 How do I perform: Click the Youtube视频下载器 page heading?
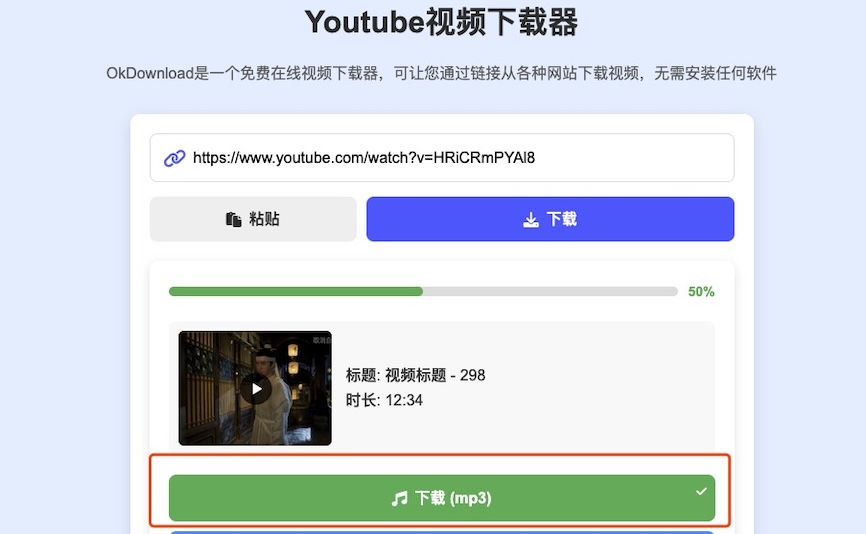pos(441,22)
